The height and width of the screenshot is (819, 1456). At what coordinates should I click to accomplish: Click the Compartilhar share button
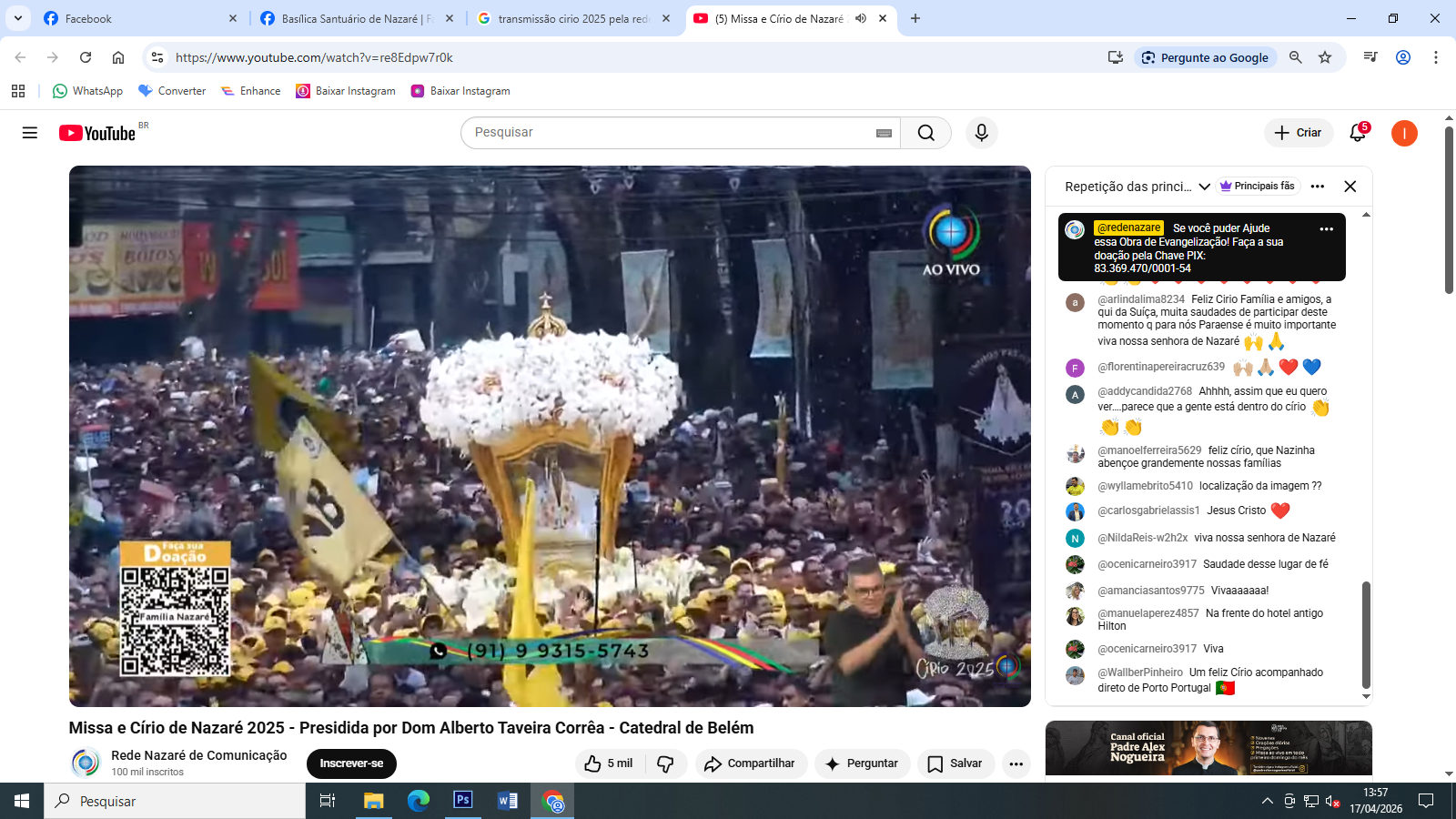click(x=749, y=763)
